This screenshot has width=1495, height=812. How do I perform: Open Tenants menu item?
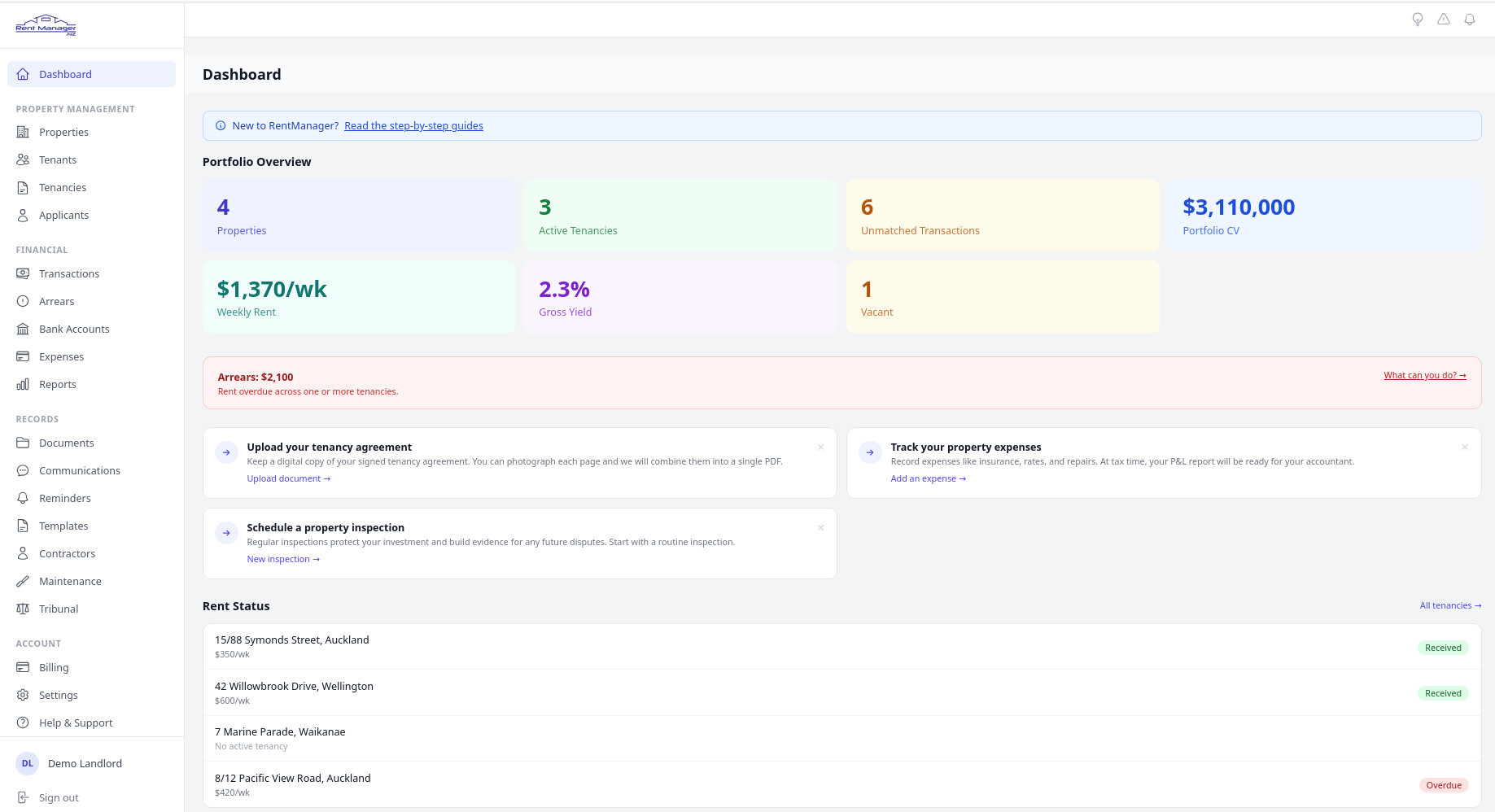coord(91,159)
